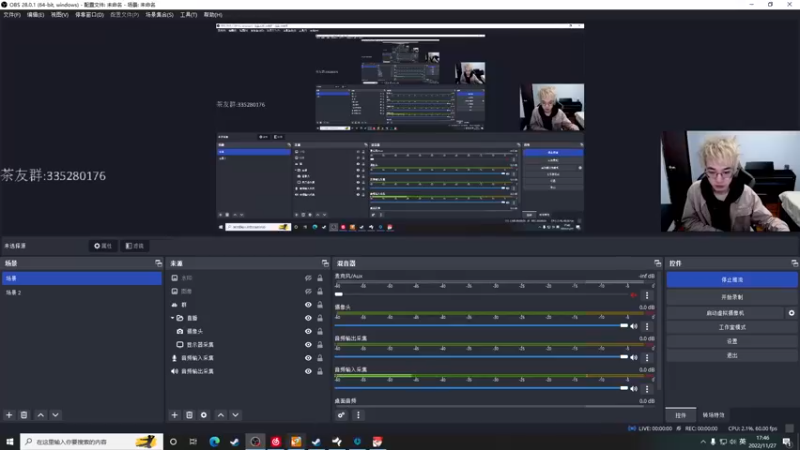Open source properties gear in Sources toolbar
Screen dimensions: 800x450
tap(204, 415)
